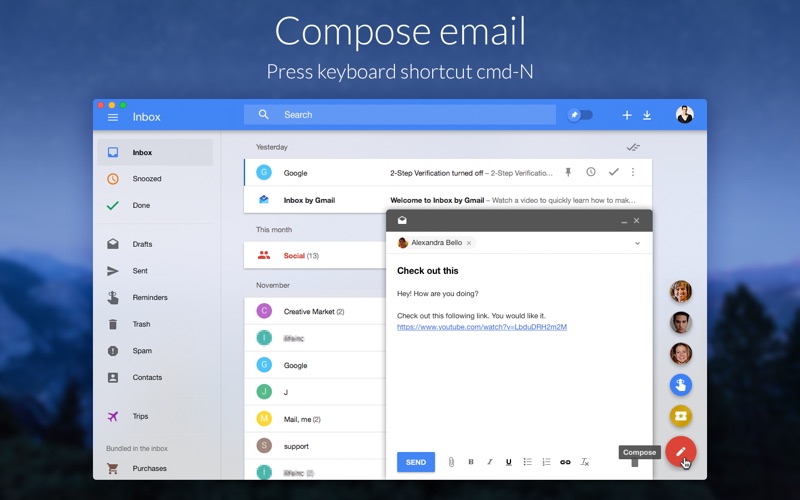Image resolution: width=800 pixels, height=500 pixels.
Task: Open the Trips bundle
Action: (x=155, y=416)
